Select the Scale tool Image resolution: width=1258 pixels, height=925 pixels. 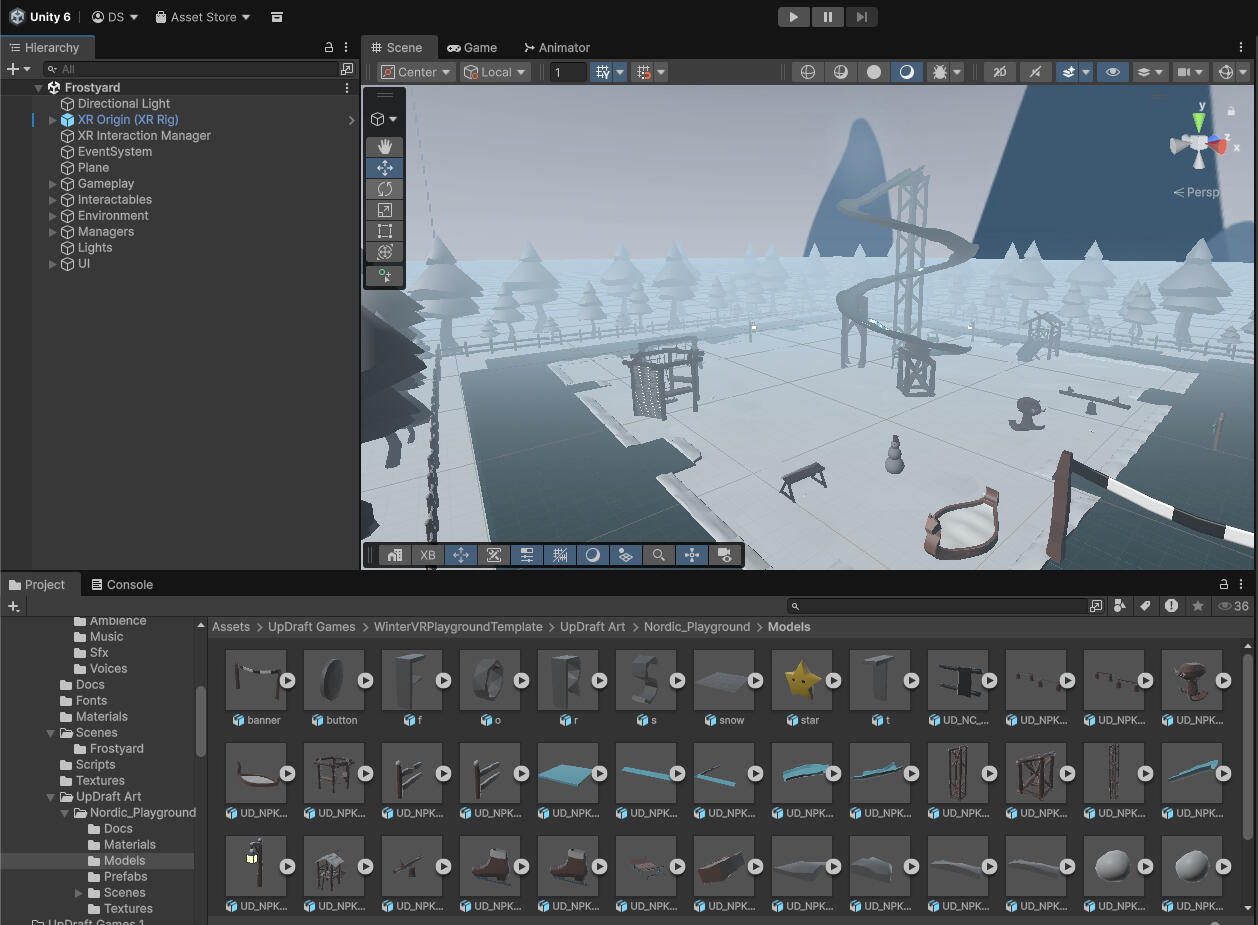[x=384, y=210]
